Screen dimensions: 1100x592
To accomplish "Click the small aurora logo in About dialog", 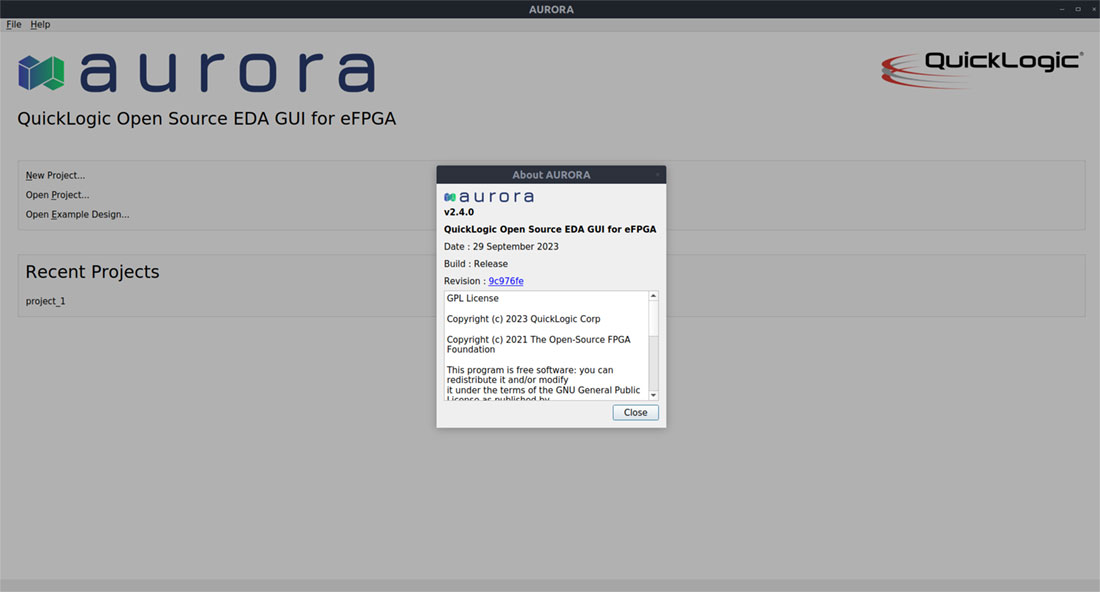I will coord(489,197).
